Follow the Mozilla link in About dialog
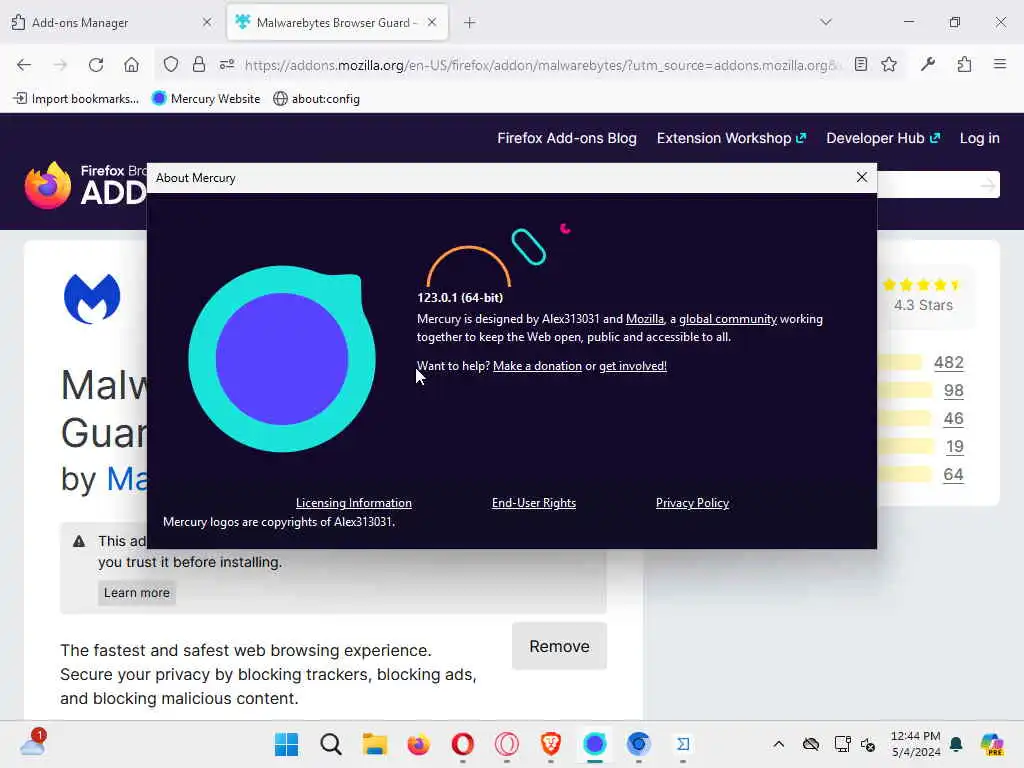Image resolution: width=1024 pixels, height=768 pixels. coord(645,319)
